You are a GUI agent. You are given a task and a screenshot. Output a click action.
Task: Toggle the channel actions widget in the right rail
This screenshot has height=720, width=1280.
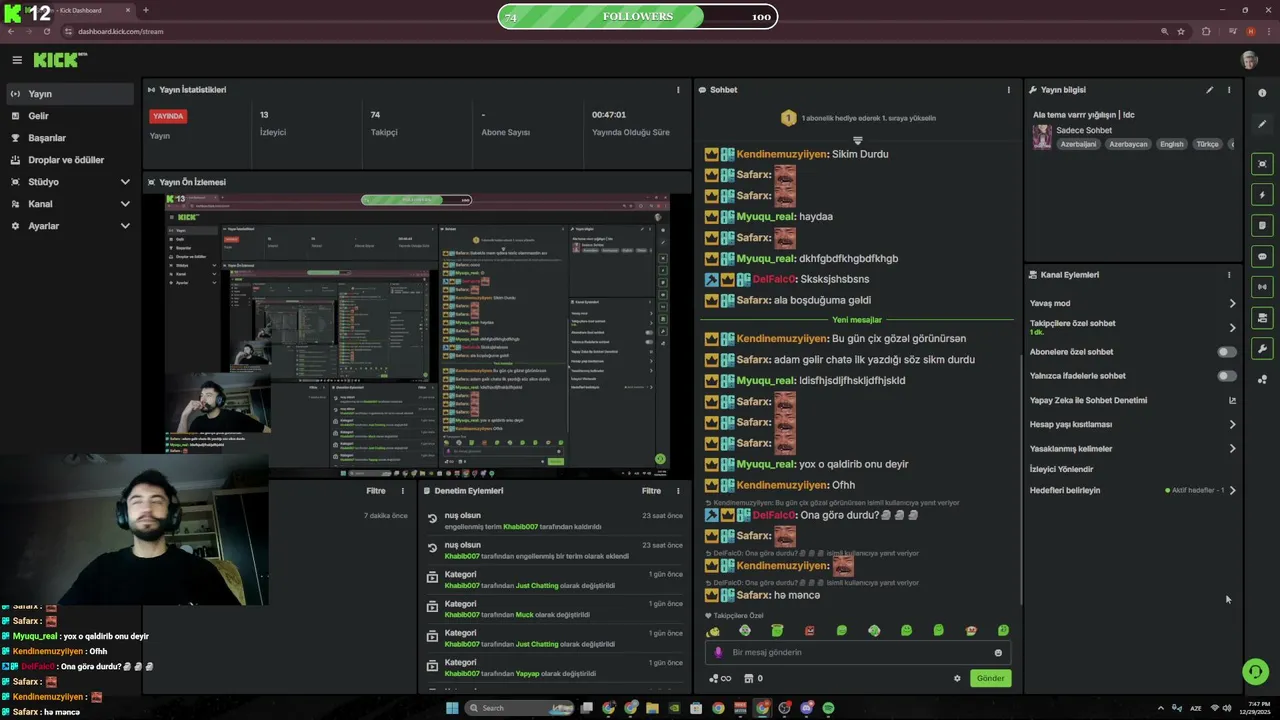point(1262,318)
